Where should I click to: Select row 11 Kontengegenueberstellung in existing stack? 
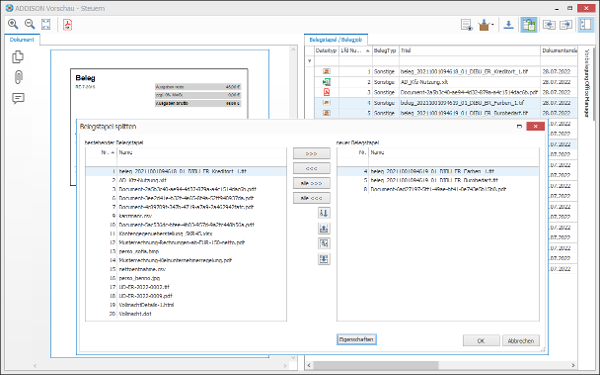tap(186, 233)
